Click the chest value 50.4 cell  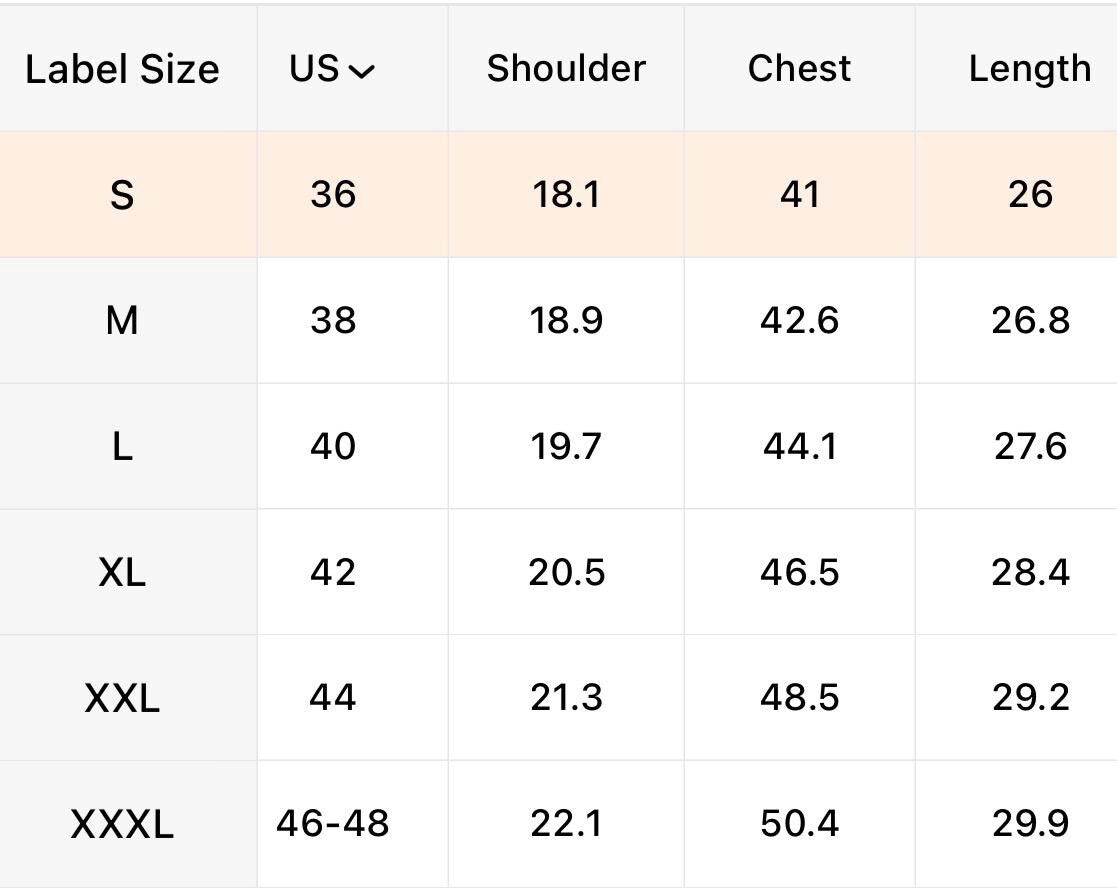799,823
